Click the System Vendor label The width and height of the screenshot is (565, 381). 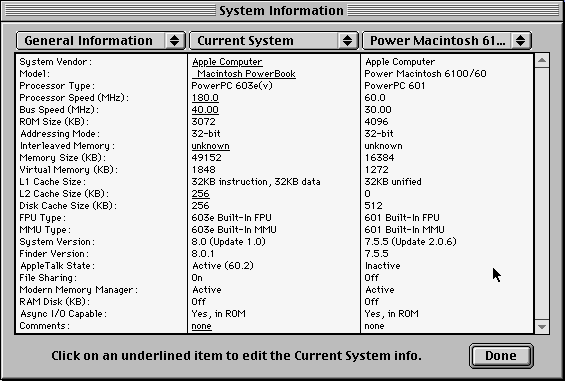[x=55, y=62]
